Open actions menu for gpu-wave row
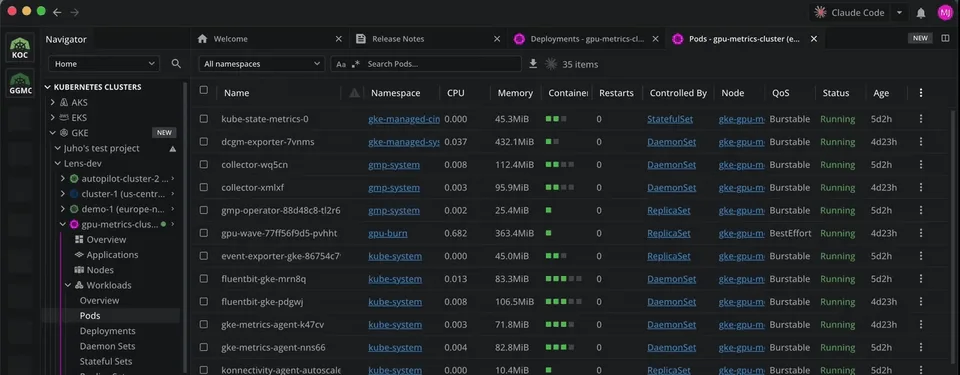 click(x=921, y=233)
